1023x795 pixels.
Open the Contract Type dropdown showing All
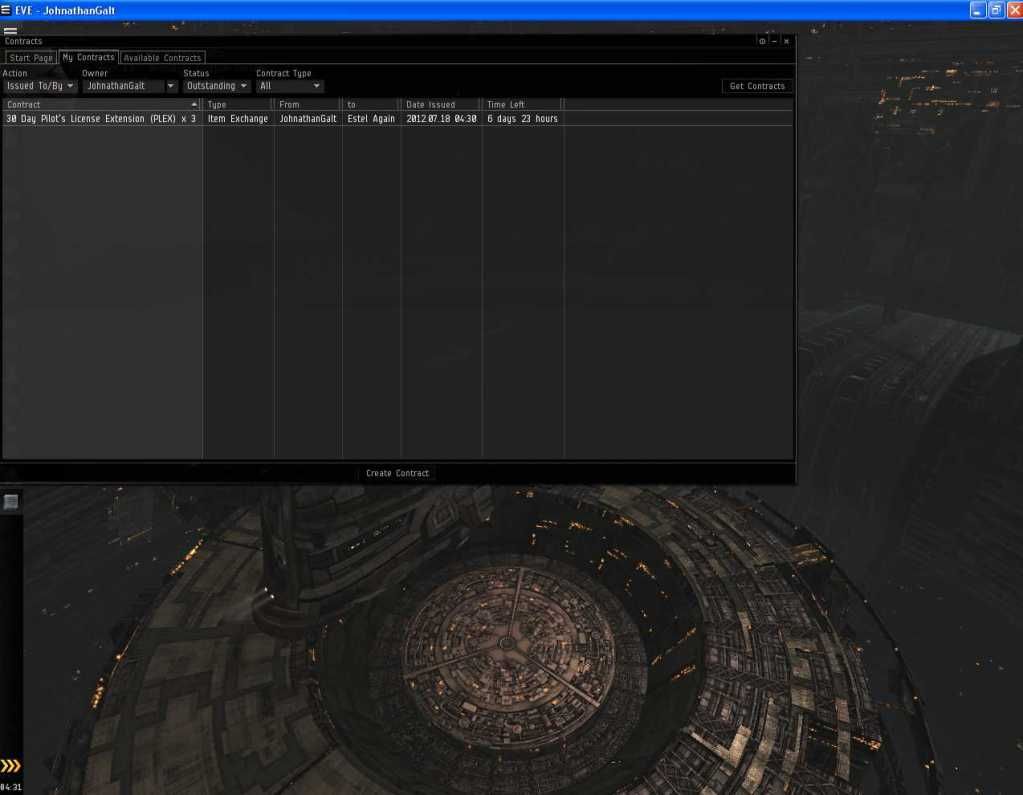point(290,86)
